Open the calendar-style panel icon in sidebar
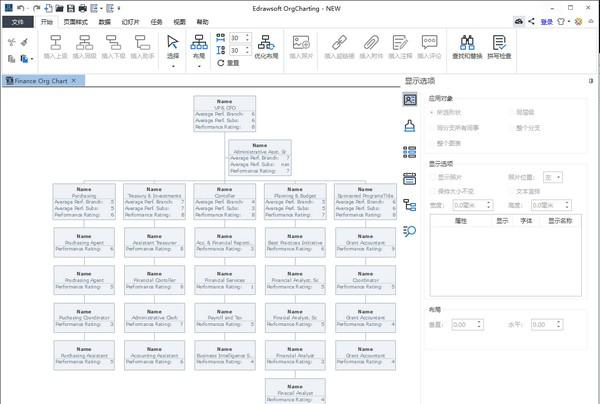Screen dimensions: 600x404 pyautogui.click(x=410, y=179)
